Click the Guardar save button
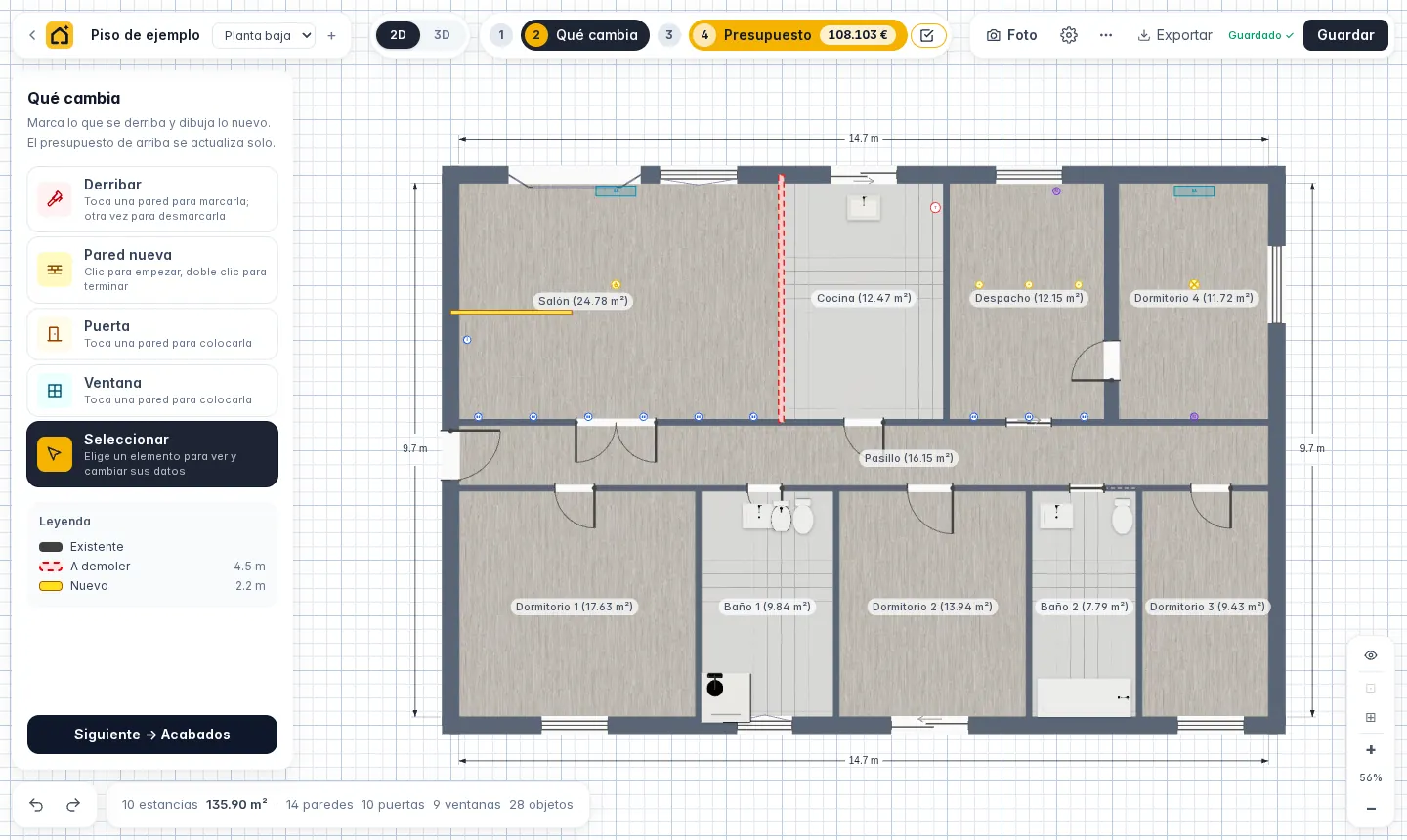This screenshot has height=840, width=1407. click(x=1345, y=35)
